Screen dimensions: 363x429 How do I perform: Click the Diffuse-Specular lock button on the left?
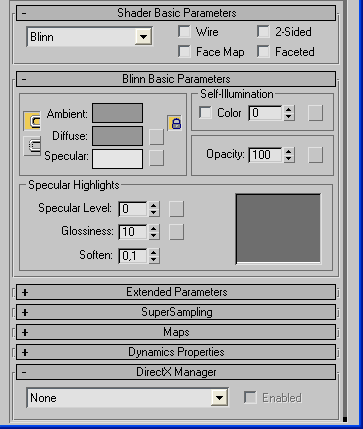[x=32, y=146]
